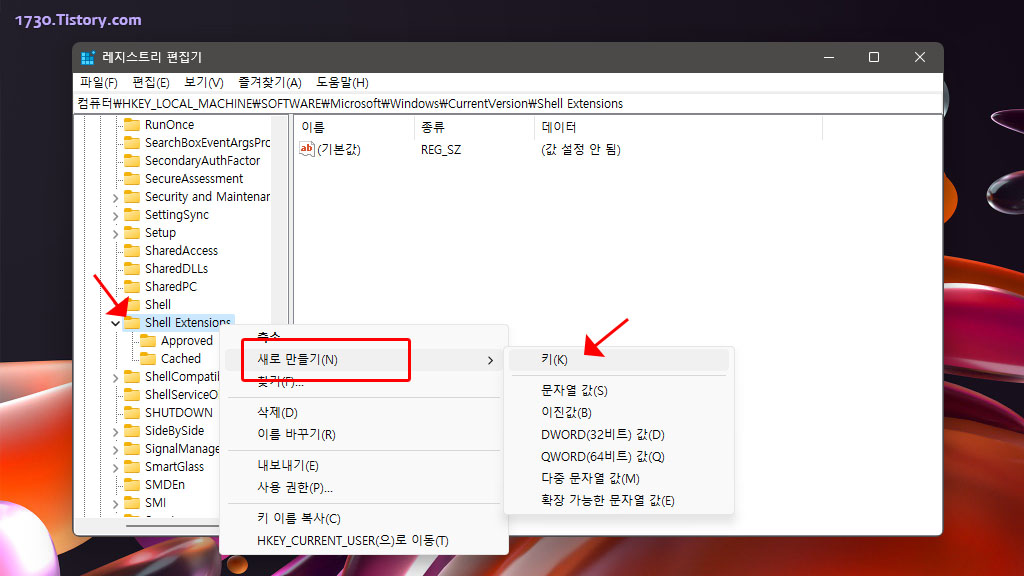The width and height of the screenshot is (1024, 576).
Task: Open the 즐겨찾기(A) menu
Action: pyautogui.click(x=270, y=82)
